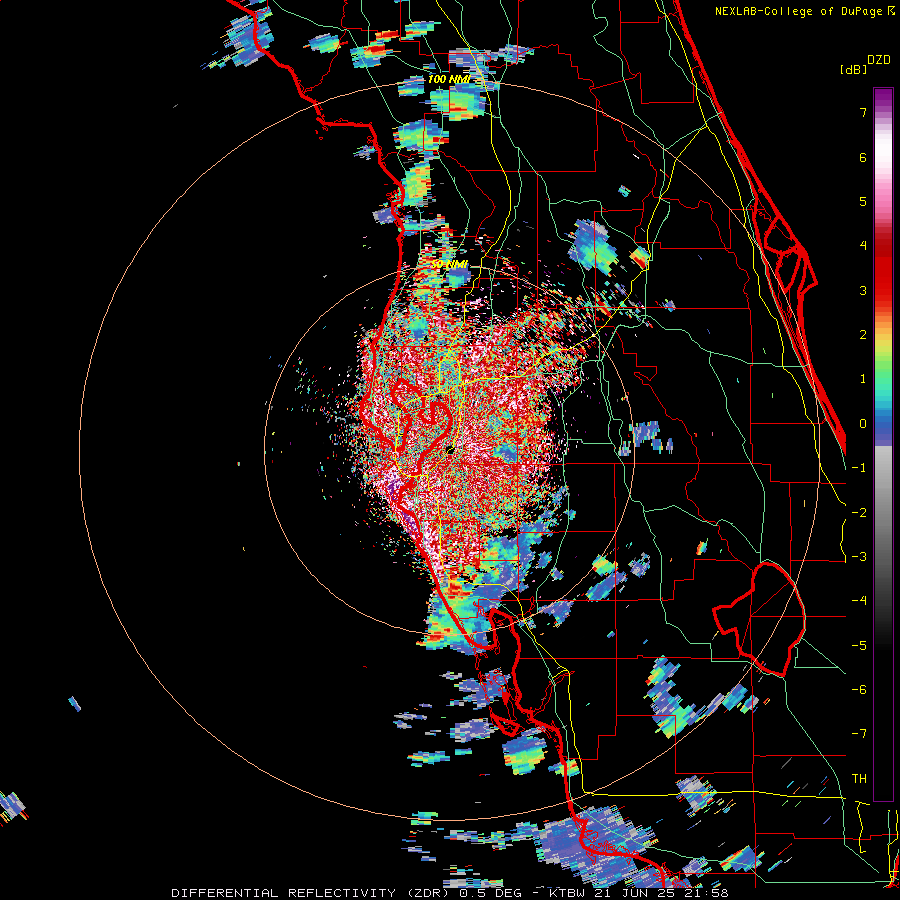Choose the -7 scale label

[859, 734]
